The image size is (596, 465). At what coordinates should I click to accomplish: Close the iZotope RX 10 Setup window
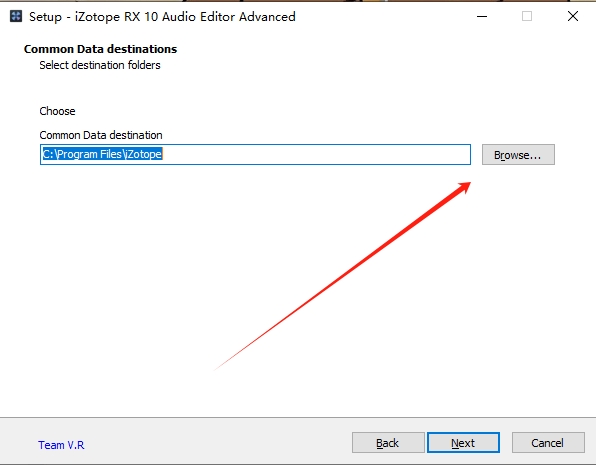coord(573,16)
